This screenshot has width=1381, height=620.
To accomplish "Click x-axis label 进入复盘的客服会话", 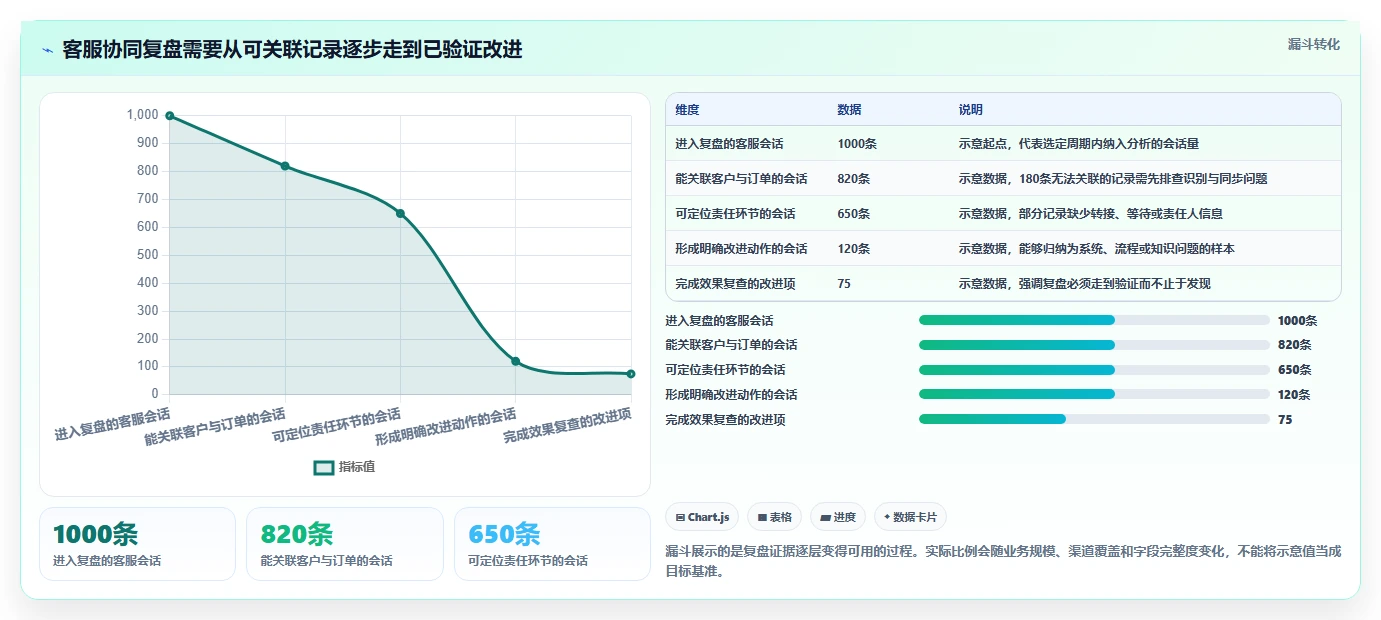I will pyautogui.click(x=112, y=424).
